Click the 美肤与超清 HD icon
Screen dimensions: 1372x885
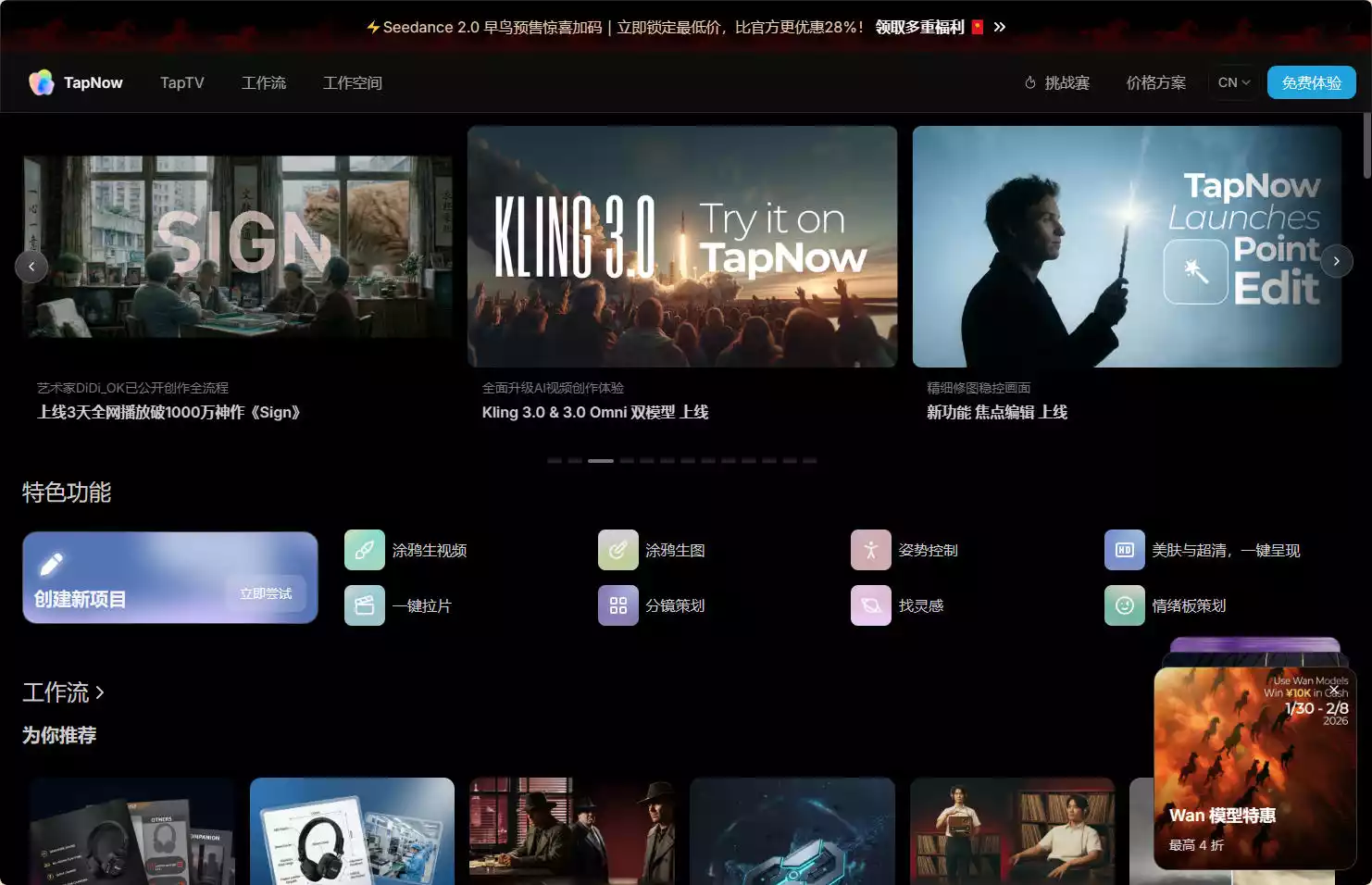(x=1125, y=550)
